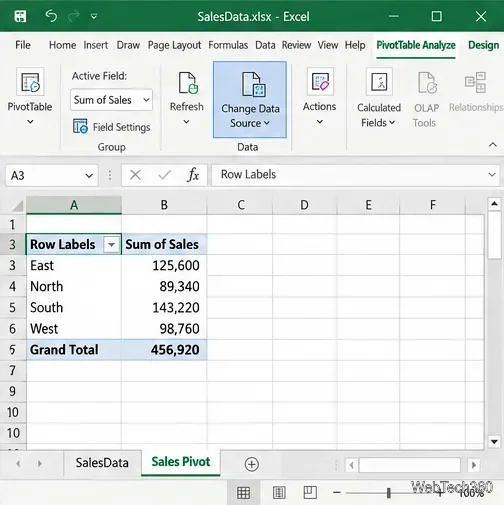The height and width of the screenshot is (505, 504).
Task: Select the East cell
Action: [74, 265]
